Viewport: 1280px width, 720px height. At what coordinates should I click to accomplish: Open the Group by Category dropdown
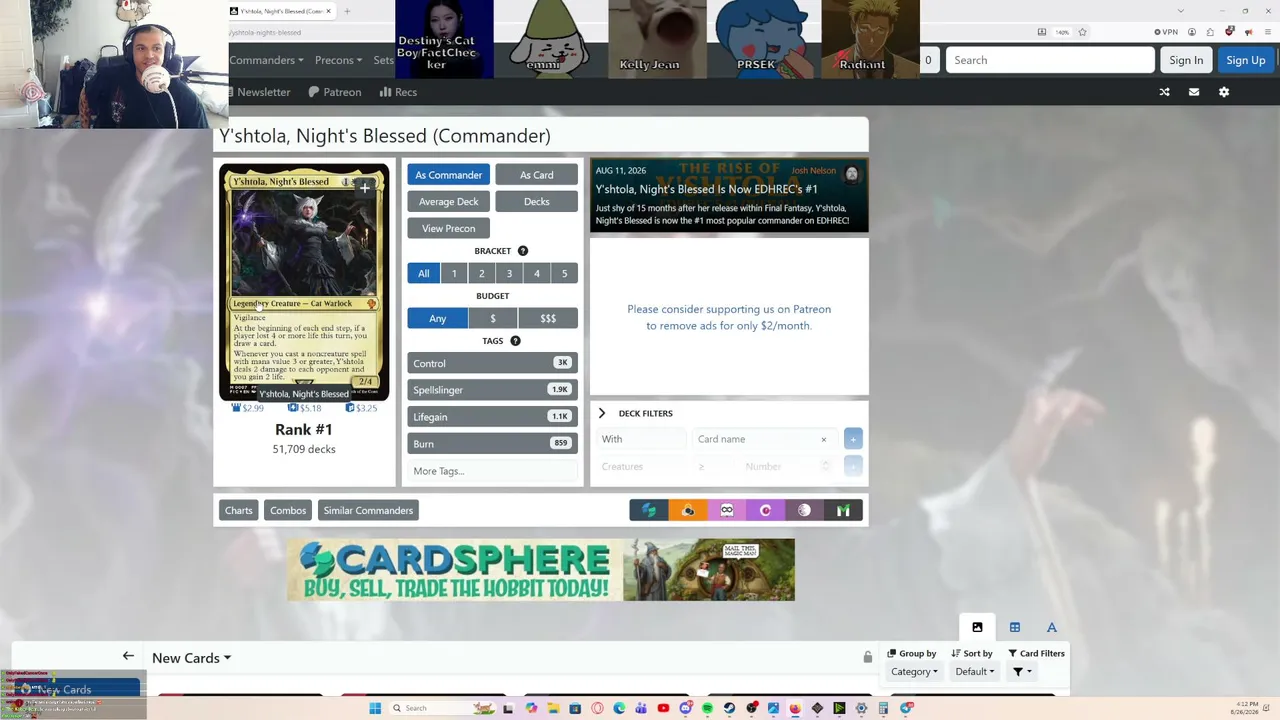click(x=914, y=672)
